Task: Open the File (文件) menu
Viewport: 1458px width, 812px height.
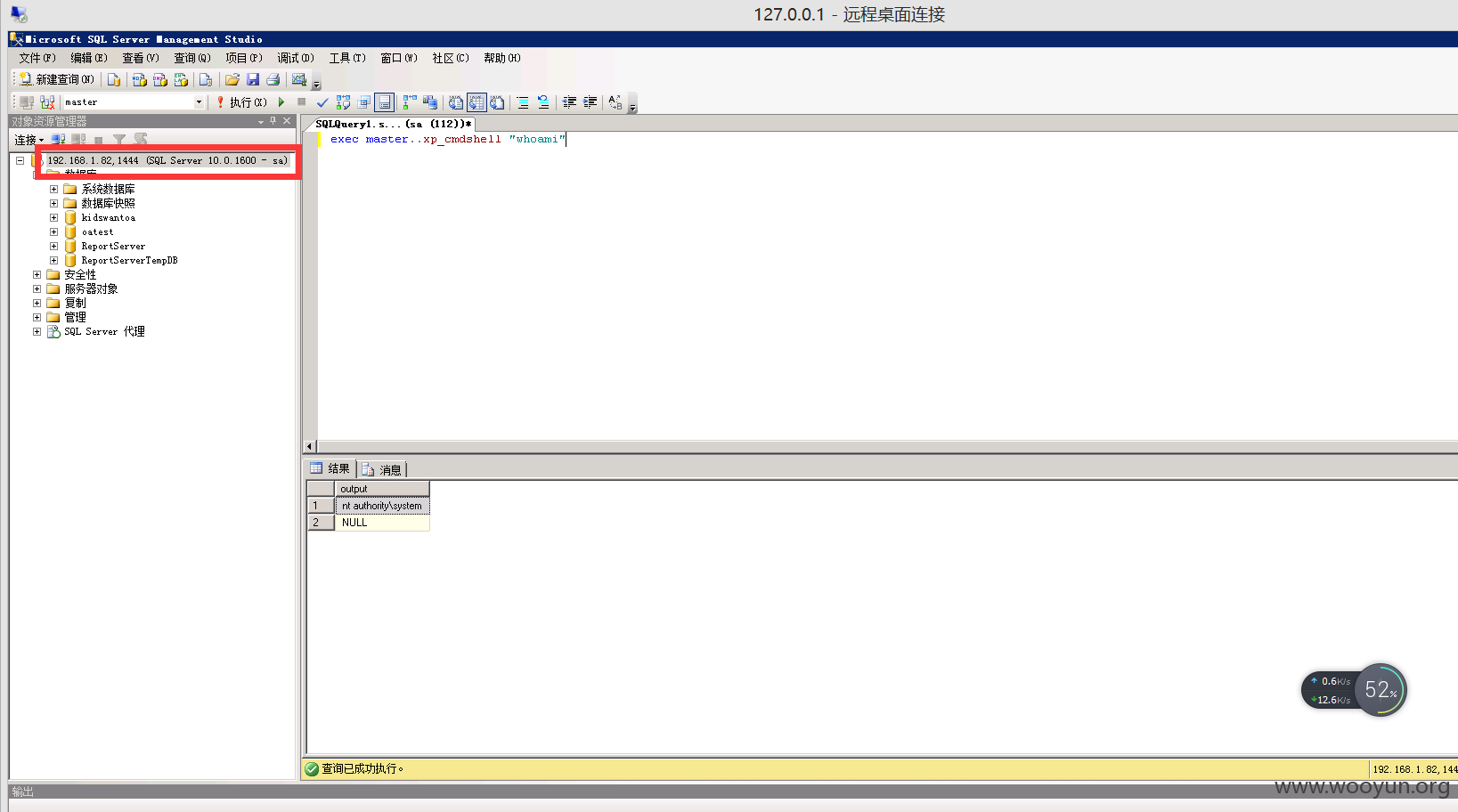Action: coord(37,58)
